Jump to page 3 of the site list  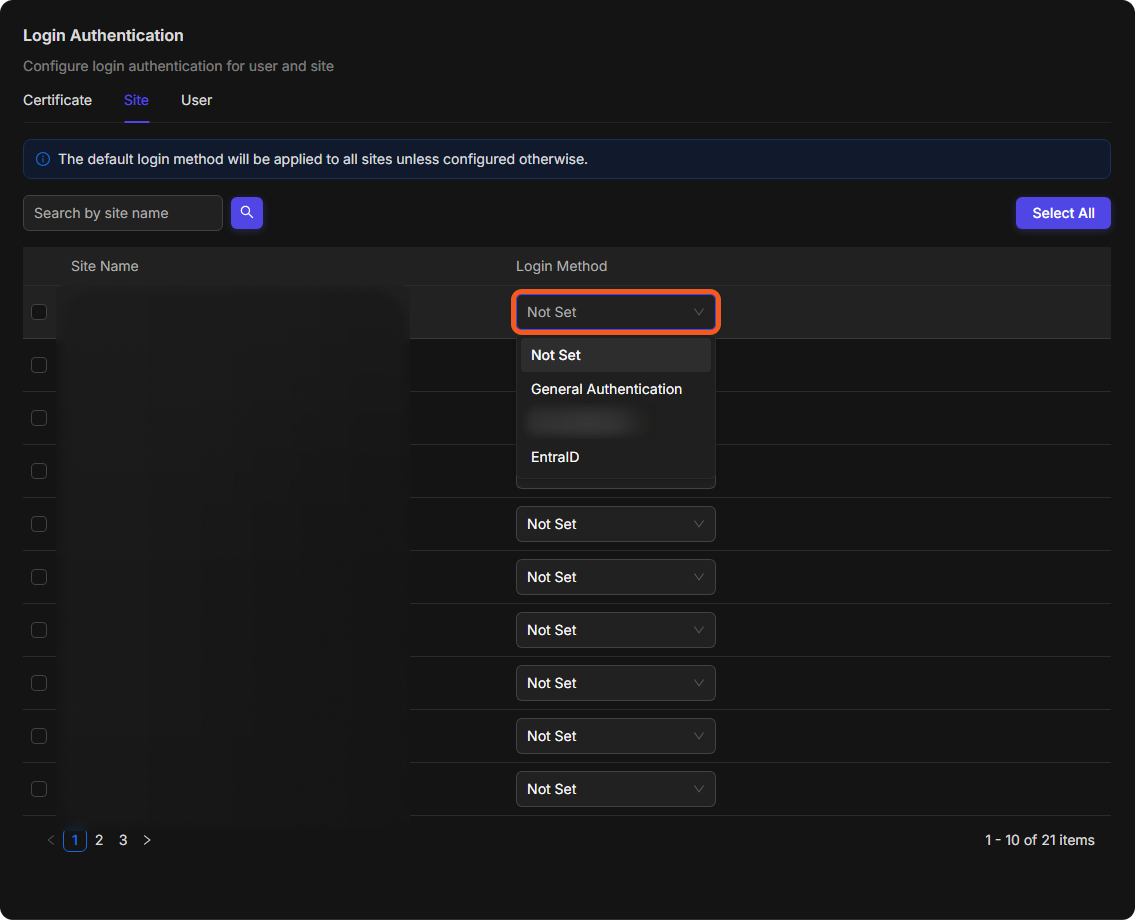coord(123,840)
